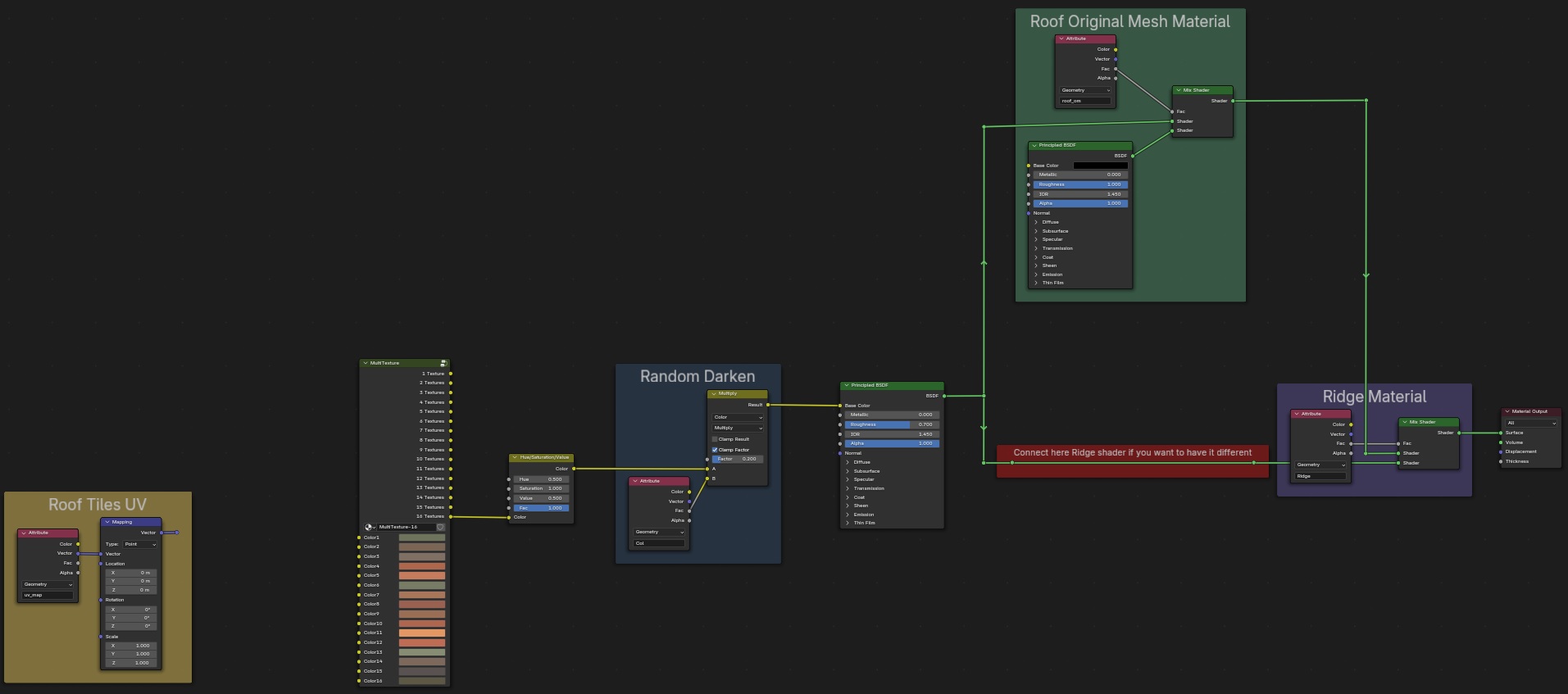This screenshot has width=1568, height=694.
Task: Click the Mapping Scale X value field
Action: point(131,646)
